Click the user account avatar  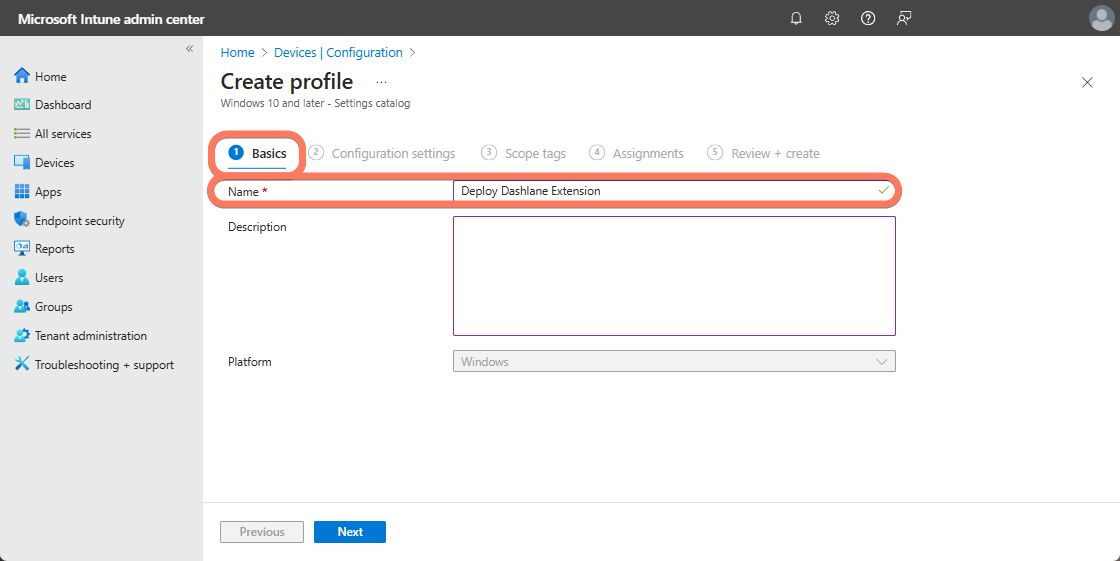click(1101, 18)
